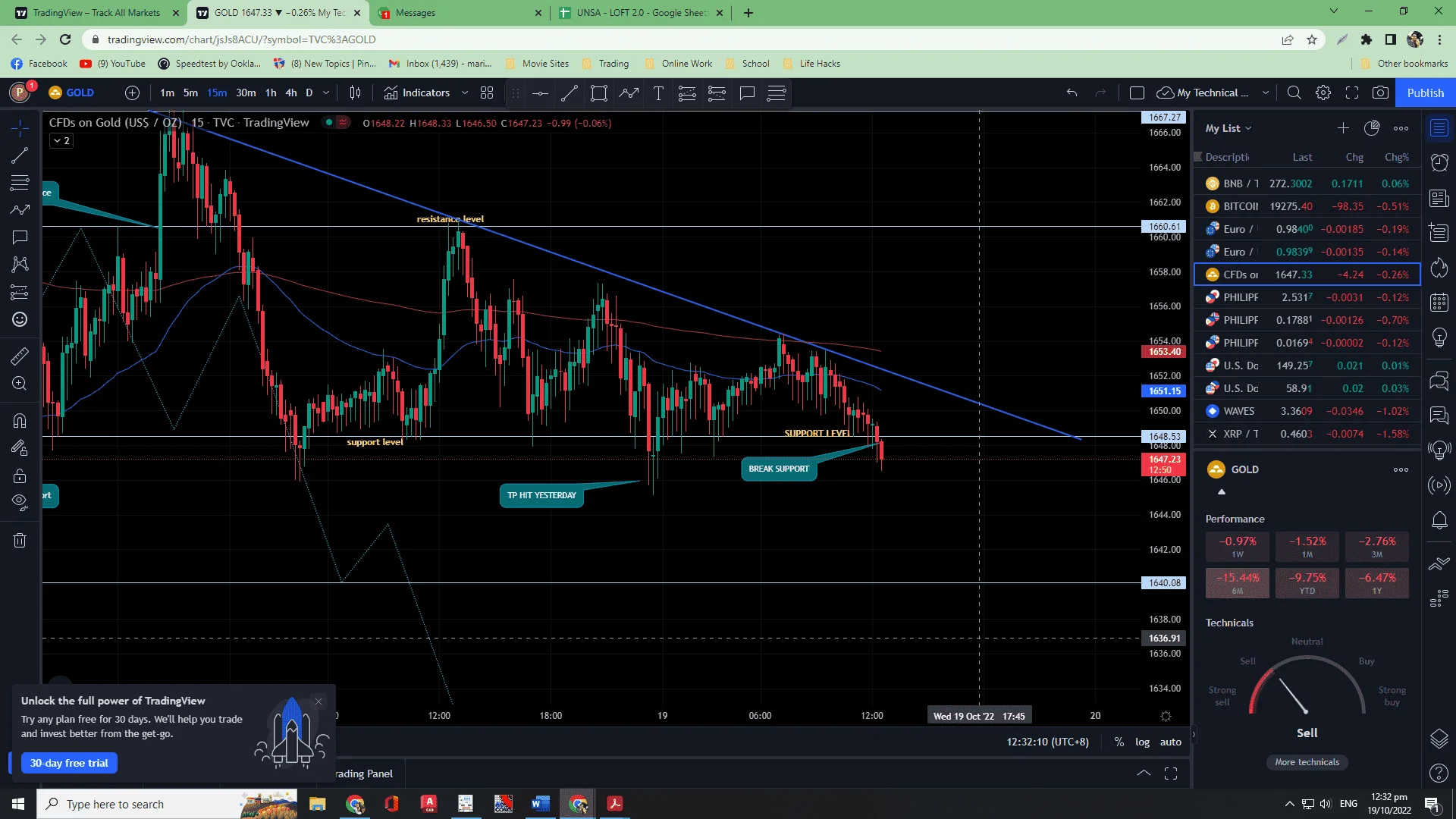The width and height of the screenshot is (1456, 819).
Task: Open watchlist settings three-dots menu
Action: (x=1401, y=128)
